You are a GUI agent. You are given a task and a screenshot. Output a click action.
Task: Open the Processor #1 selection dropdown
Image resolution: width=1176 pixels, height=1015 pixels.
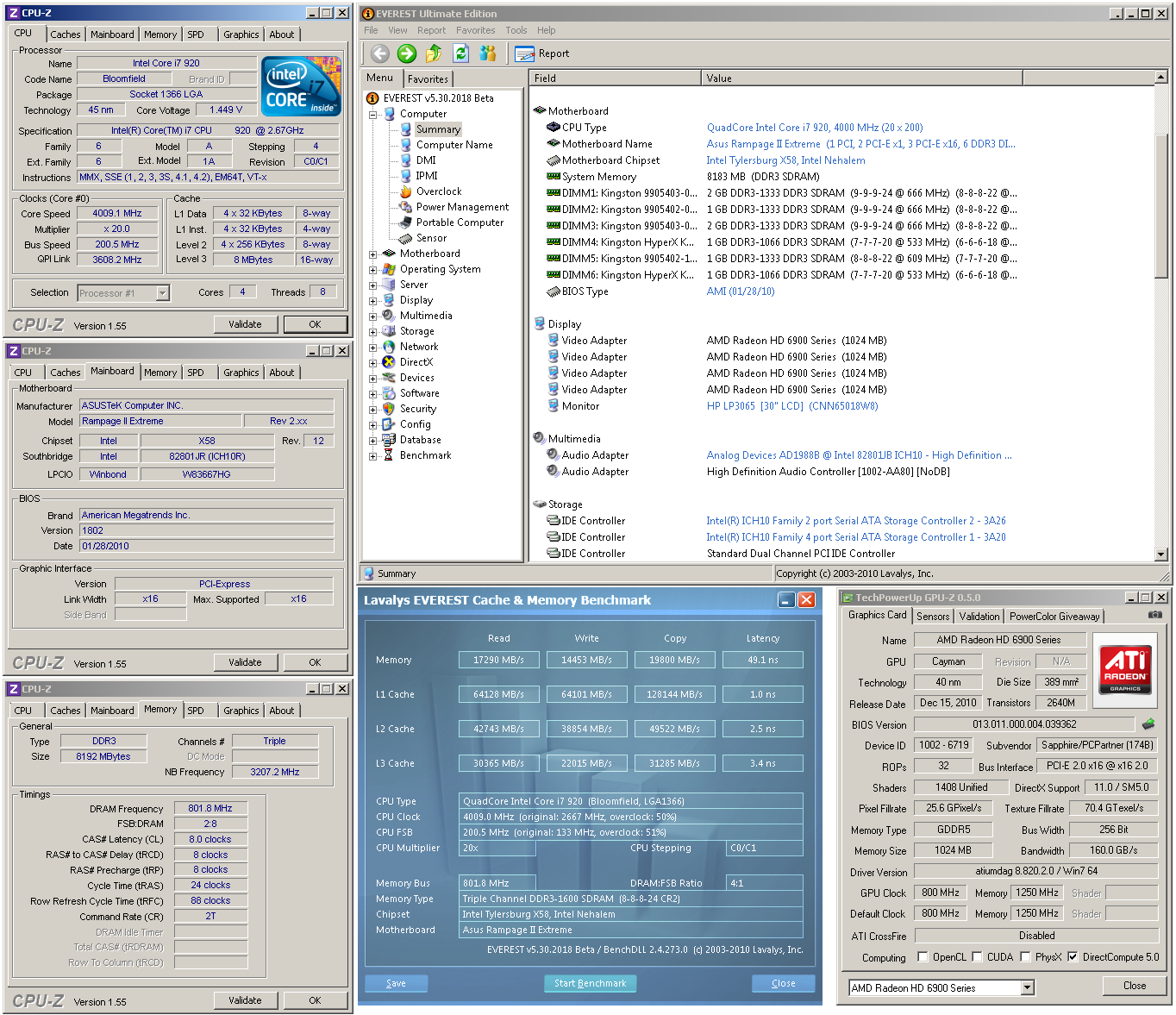(x=162, y=293)
